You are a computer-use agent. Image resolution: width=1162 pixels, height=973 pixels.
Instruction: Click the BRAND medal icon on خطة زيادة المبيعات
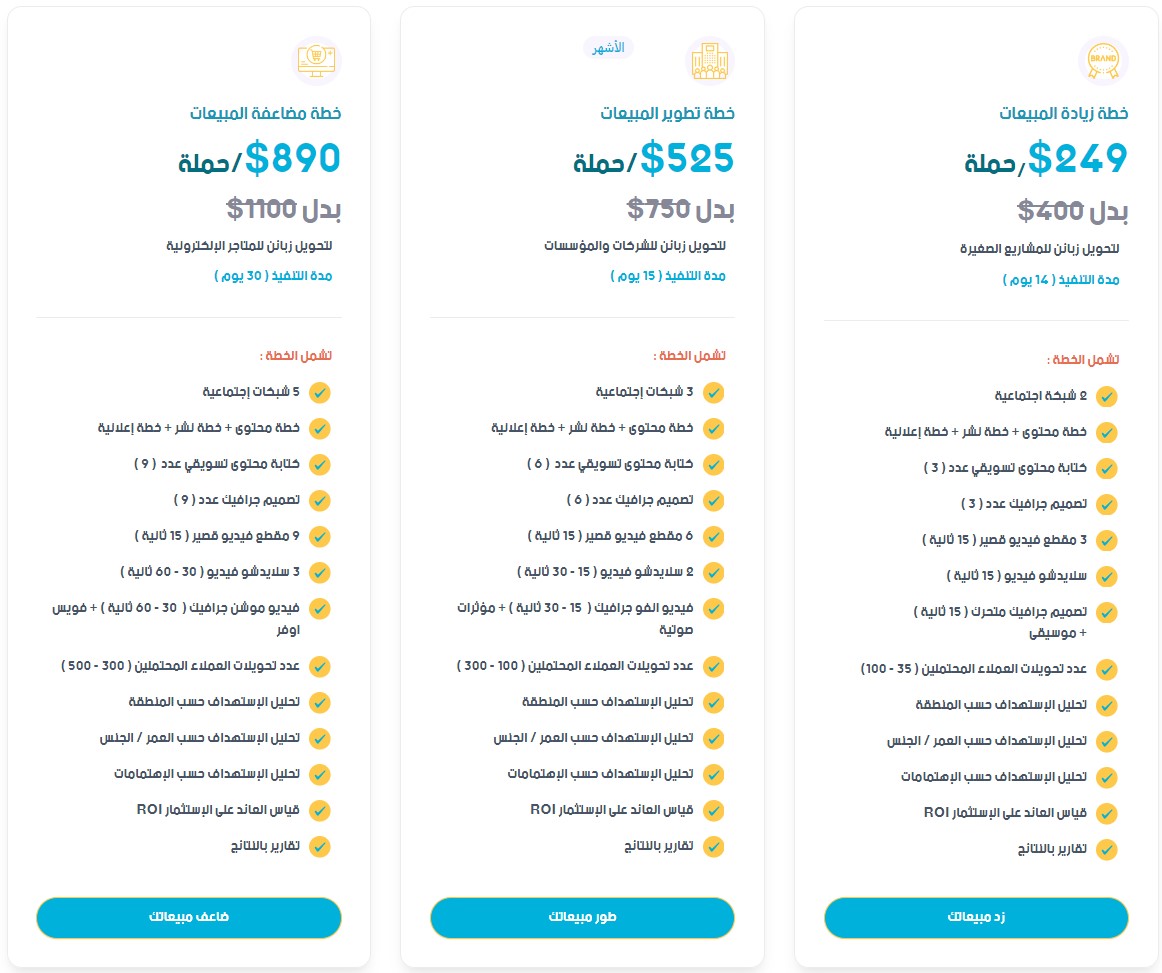pos(1102,60)
